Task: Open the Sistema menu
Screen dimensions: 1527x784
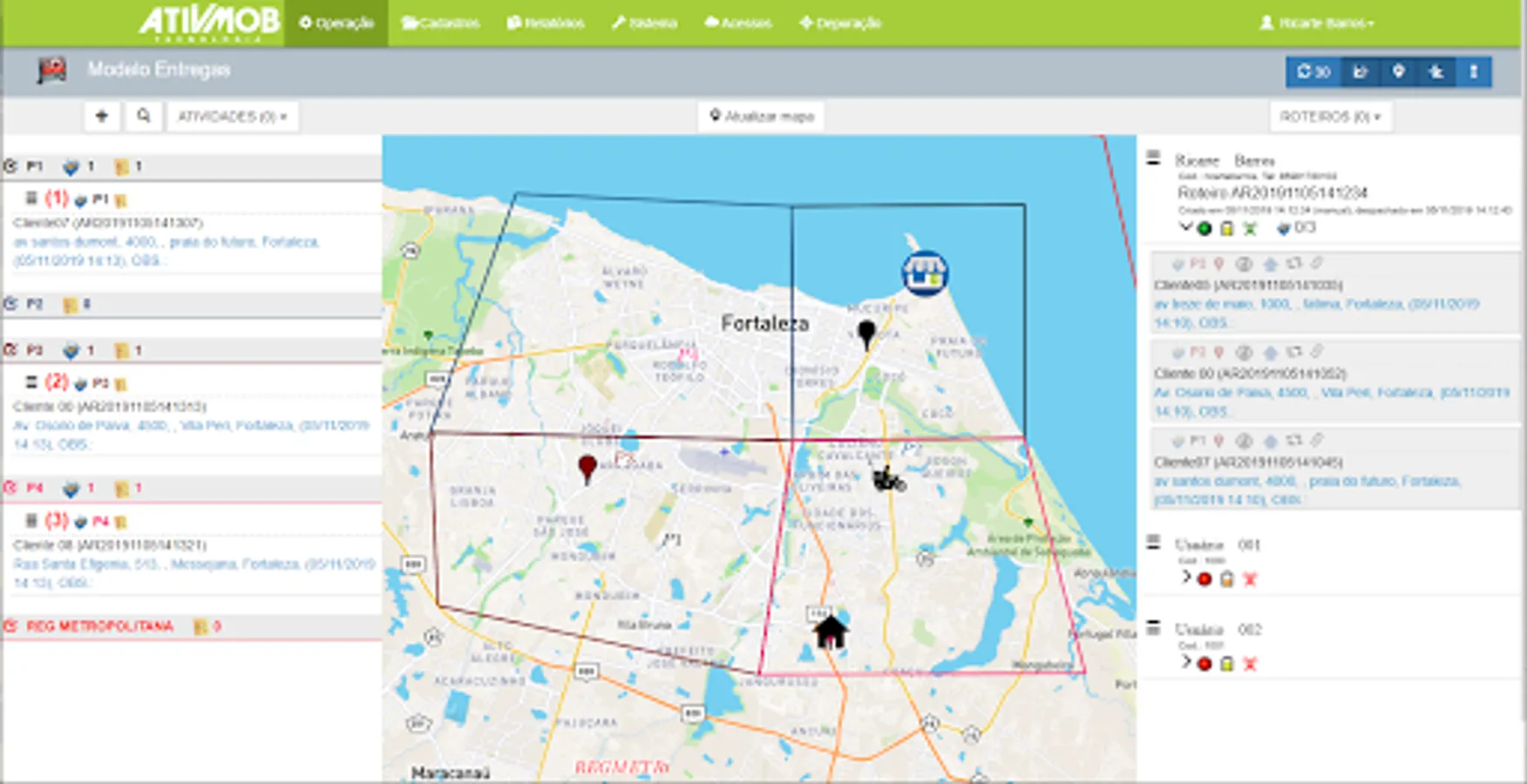Action: (x=644, y=23)
